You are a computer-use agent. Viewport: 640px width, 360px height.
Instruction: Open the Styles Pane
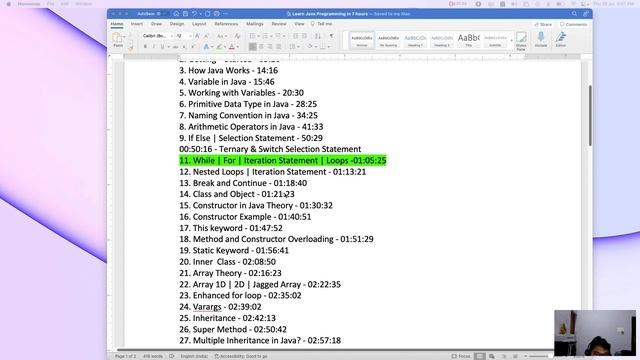(x=521, y=41)
